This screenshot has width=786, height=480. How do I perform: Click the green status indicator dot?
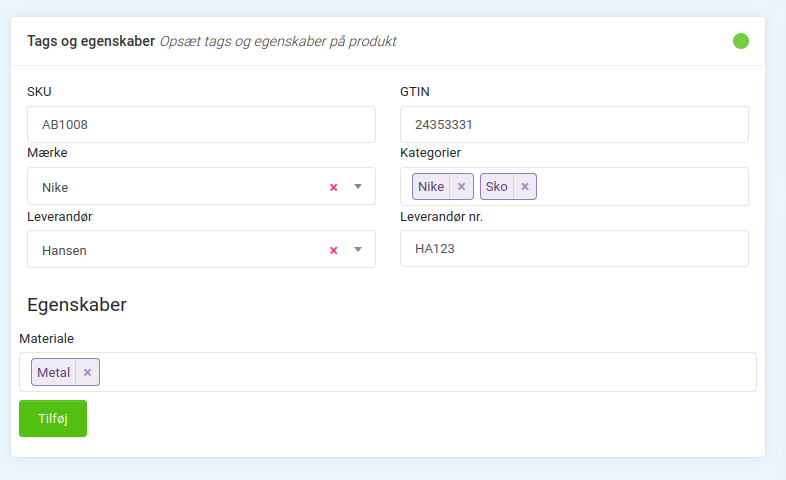741,41
